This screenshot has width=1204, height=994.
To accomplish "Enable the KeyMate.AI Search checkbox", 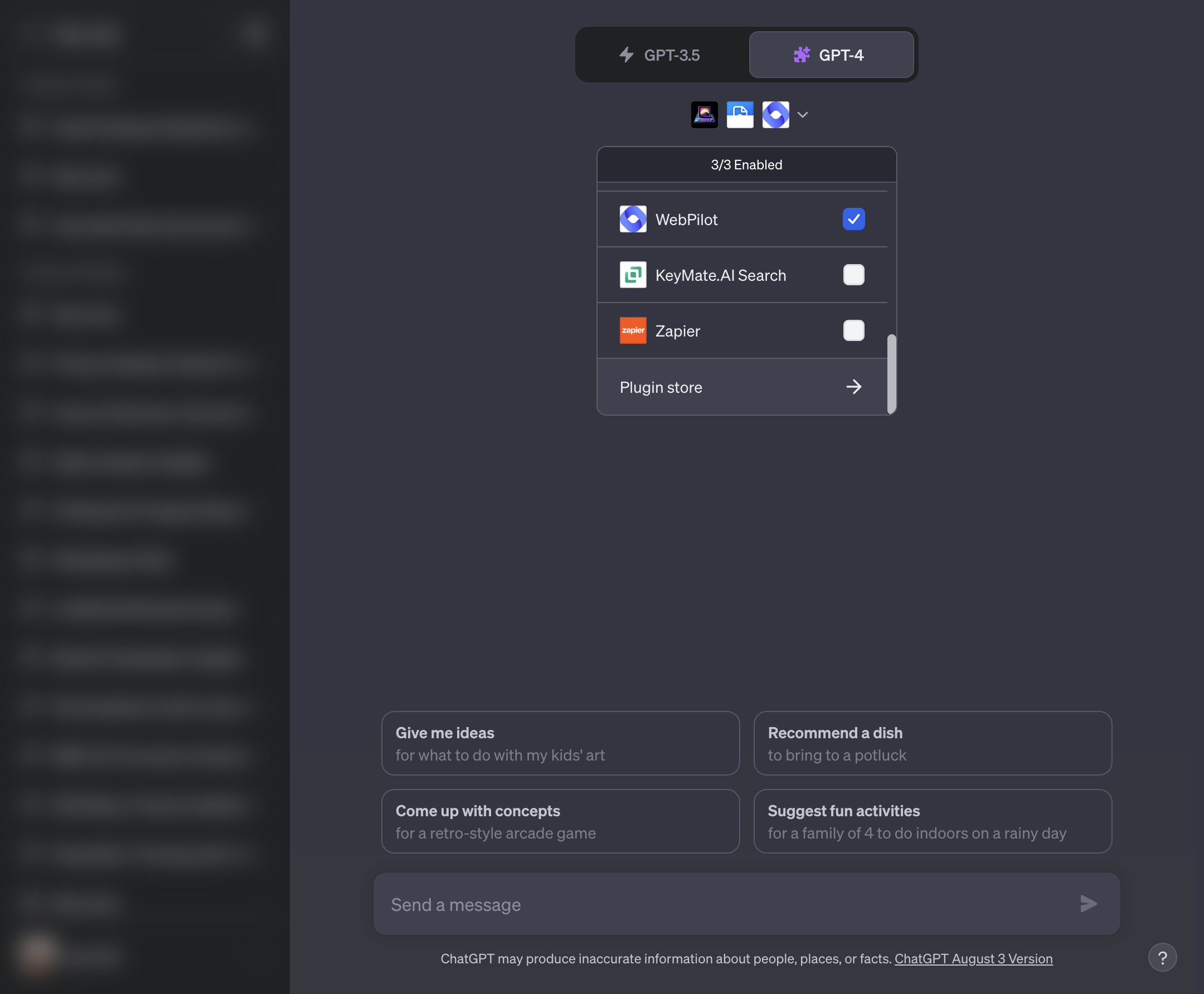I will (x=853, y=275).
